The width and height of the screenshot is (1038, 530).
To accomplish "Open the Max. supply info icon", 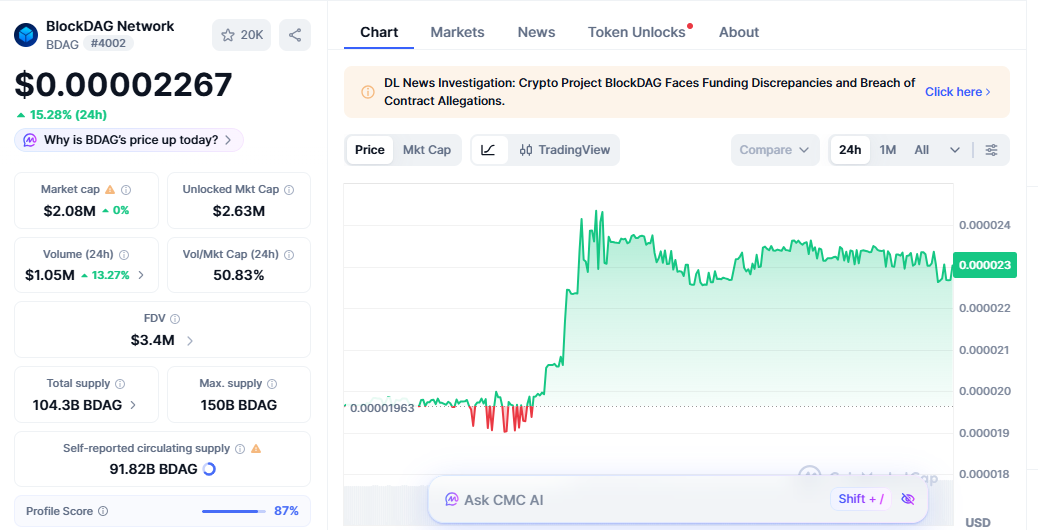I will (x=272, y=384).
